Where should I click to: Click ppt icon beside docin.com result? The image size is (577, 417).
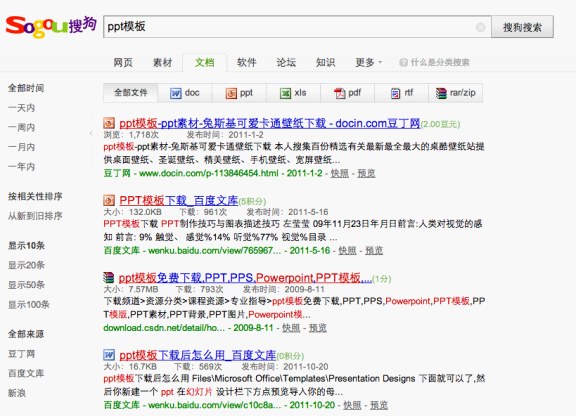point(109,123)
